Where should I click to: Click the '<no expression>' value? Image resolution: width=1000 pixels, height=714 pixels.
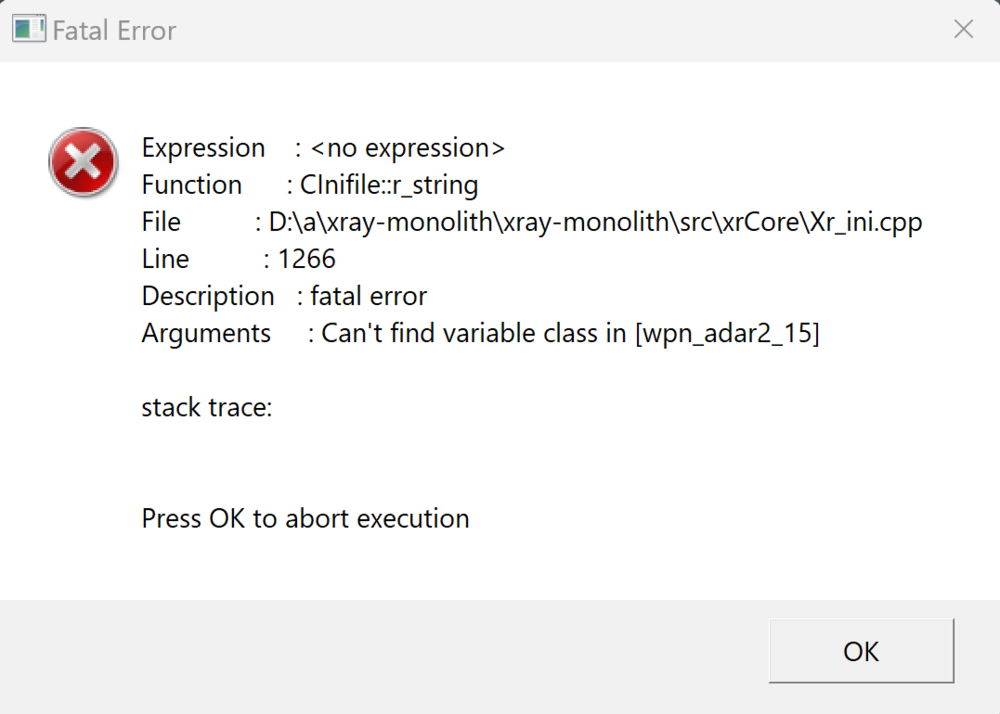pos(408,148)
